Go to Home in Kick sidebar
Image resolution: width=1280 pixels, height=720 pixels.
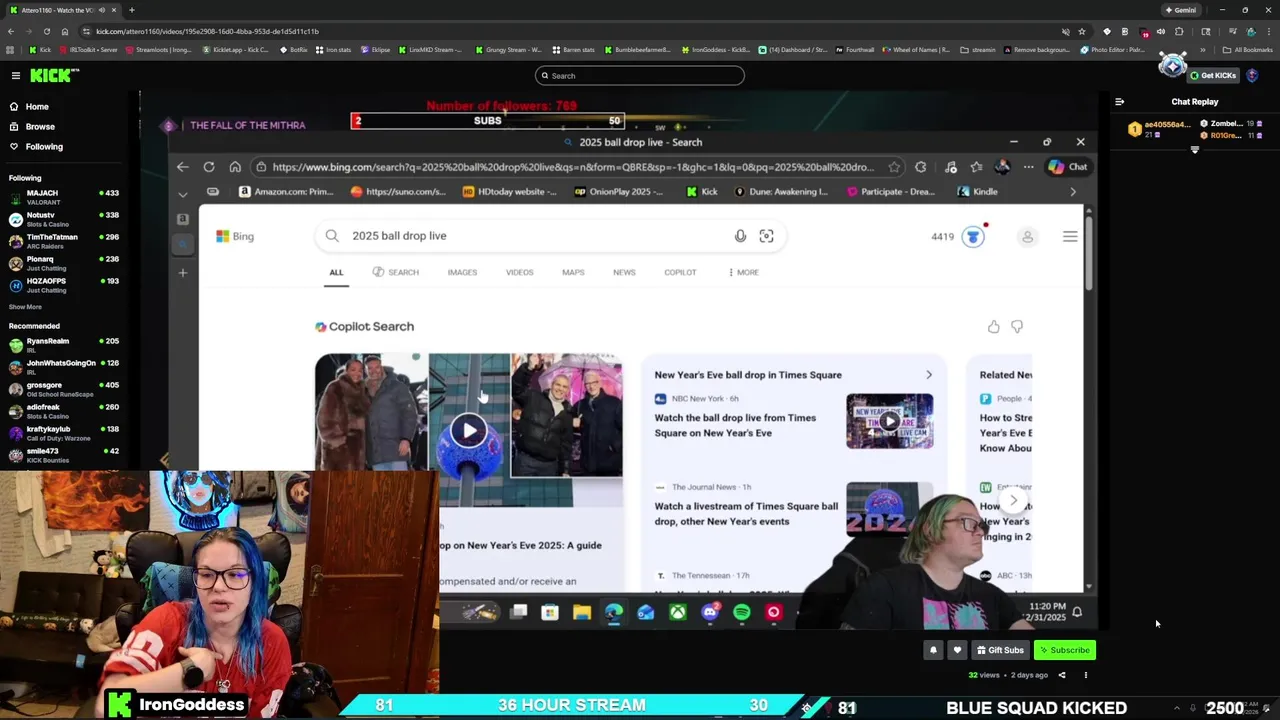pos(37,107)
